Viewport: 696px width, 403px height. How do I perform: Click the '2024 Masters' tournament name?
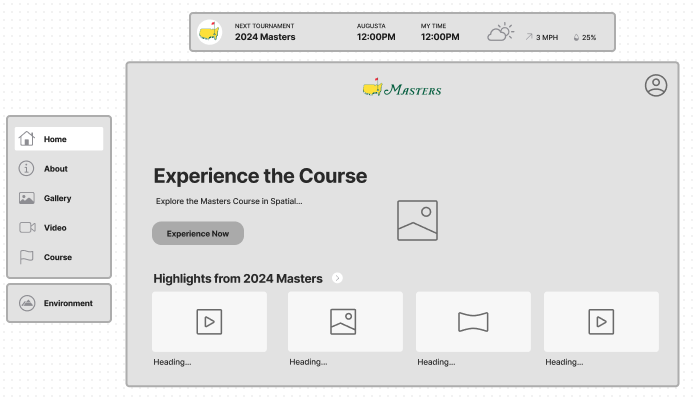(265, 37)
